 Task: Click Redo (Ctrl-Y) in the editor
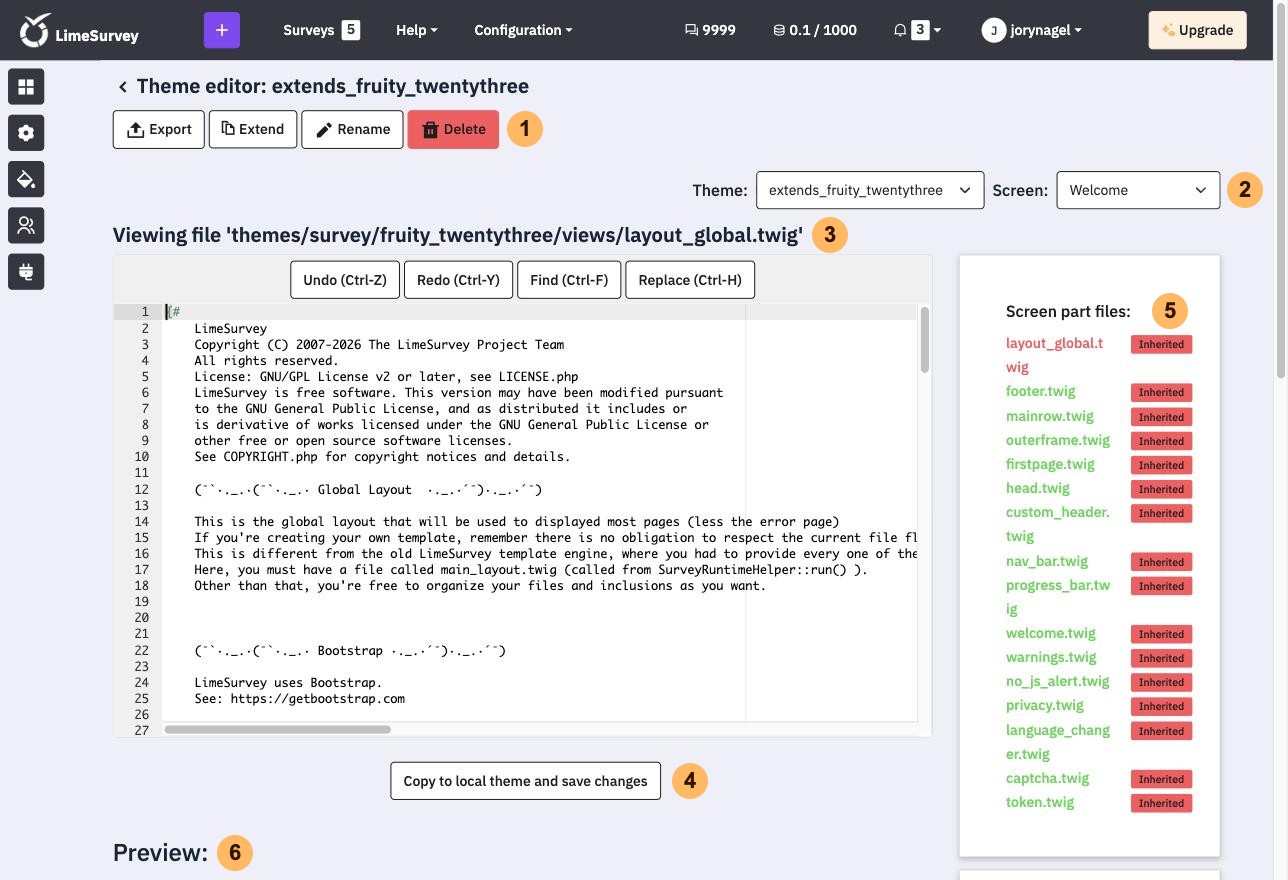coord(458,280)
